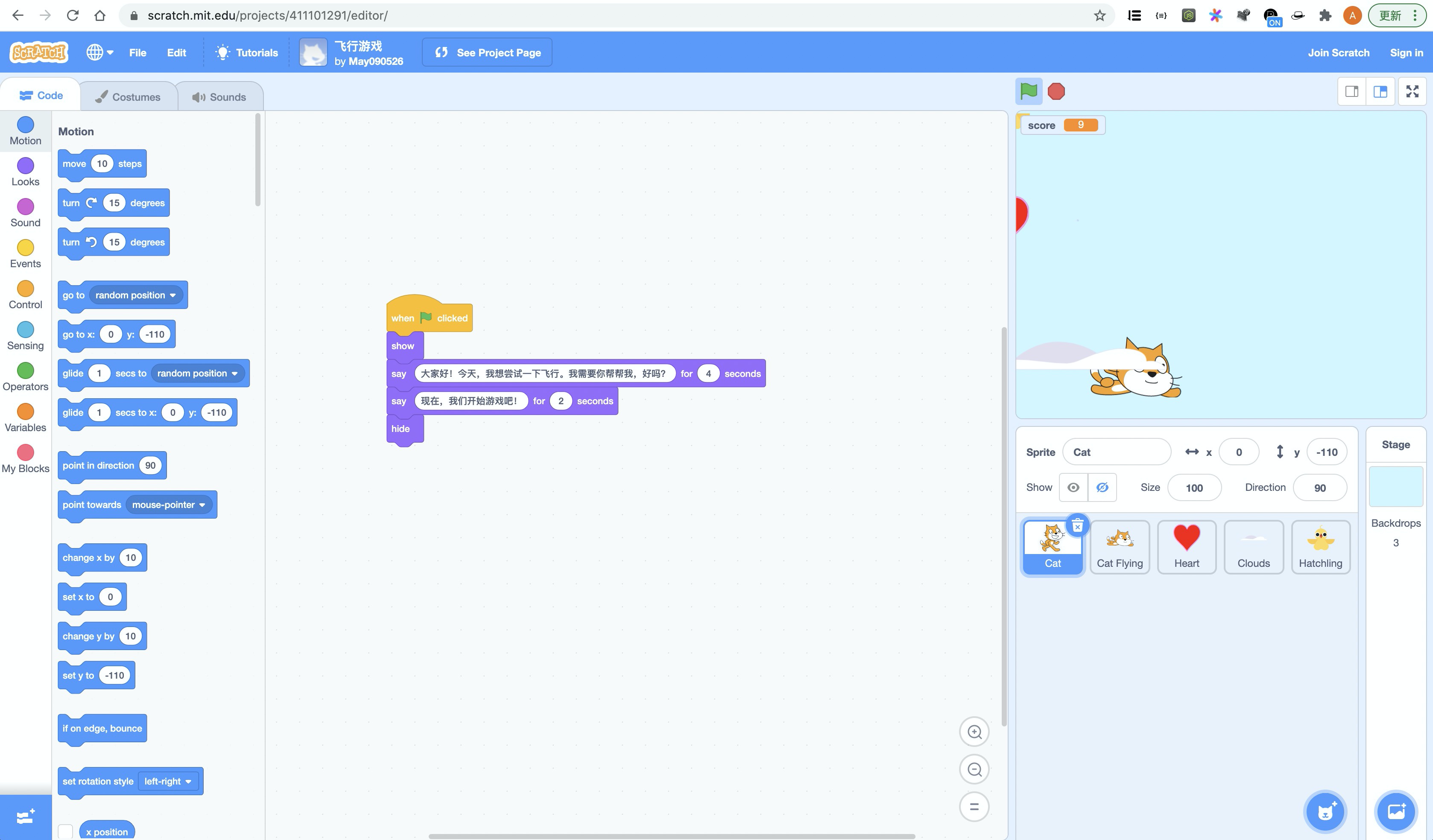Viewport: 1433px width, 840px height.
Task: Switch to the Costumes tab
Action: coord(128,96)
